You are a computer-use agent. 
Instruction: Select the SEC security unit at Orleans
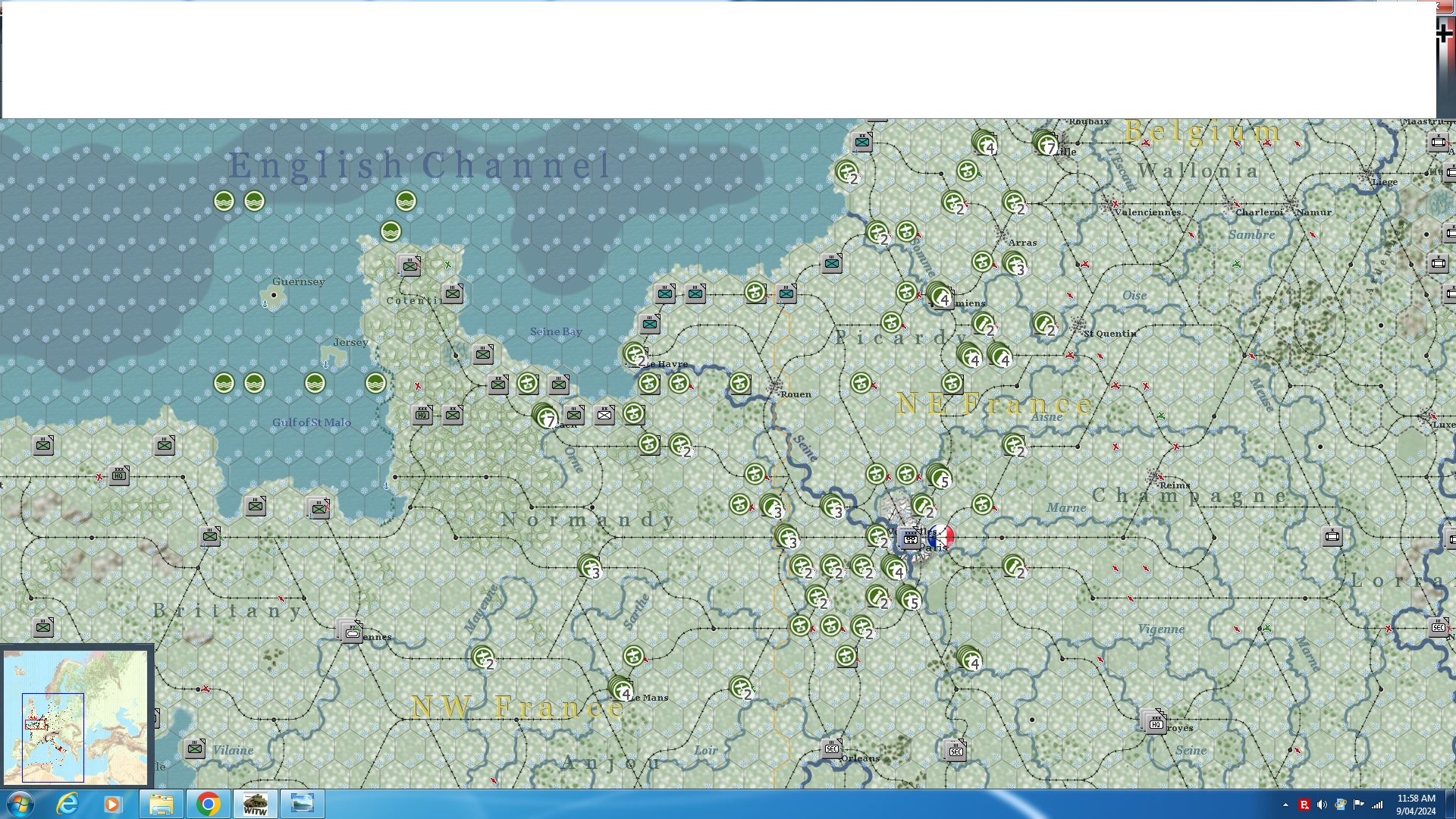pos(832,748)
